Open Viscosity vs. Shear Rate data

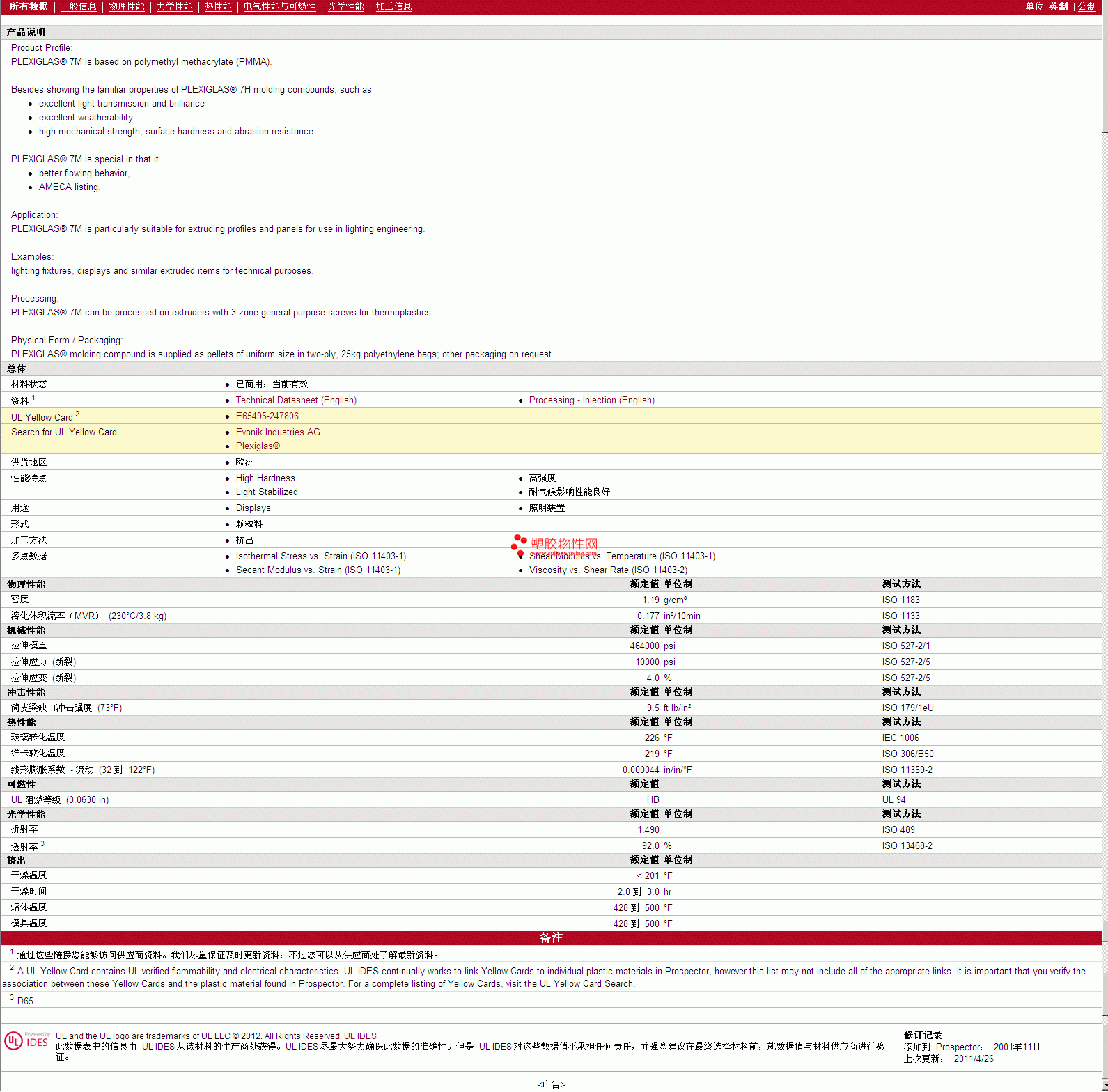(x=608, y=570)
